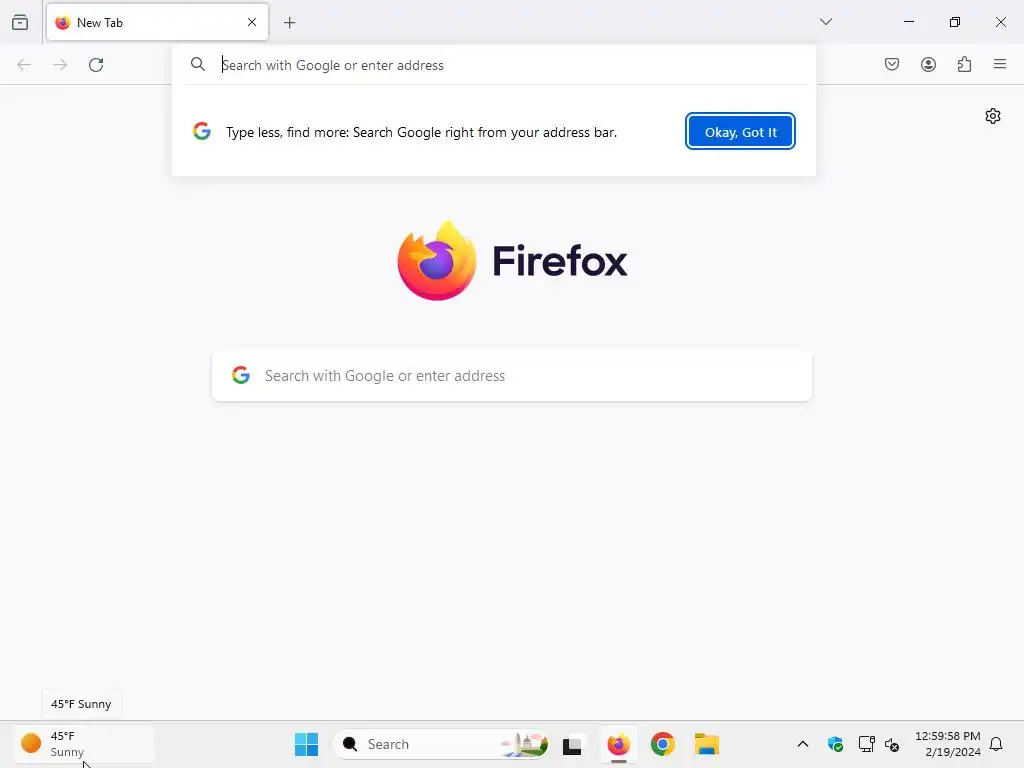Screen dimensions: 1024x768
Task: Click the address bar magnifier icon
Action: pyautogui.click(x=198, y=64)
